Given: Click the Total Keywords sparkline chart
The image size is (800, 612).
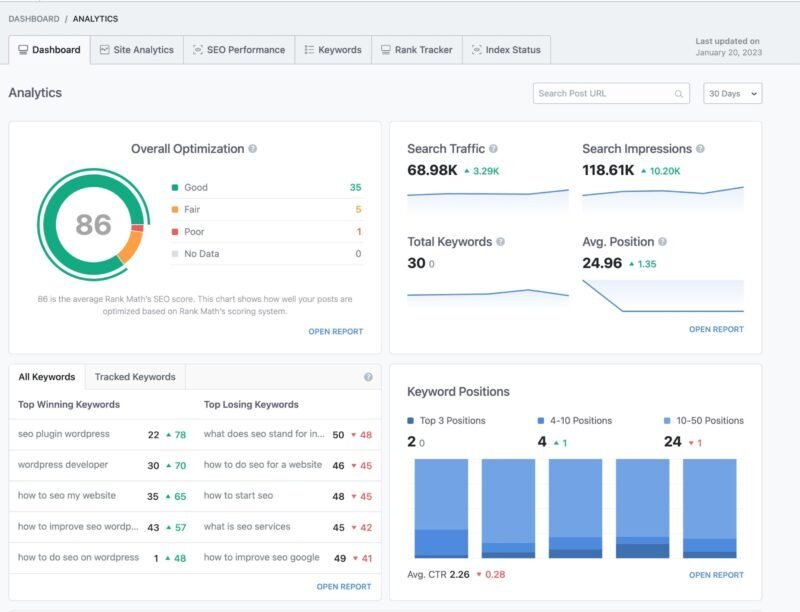Looking at the screenshot, I should 488,297.
